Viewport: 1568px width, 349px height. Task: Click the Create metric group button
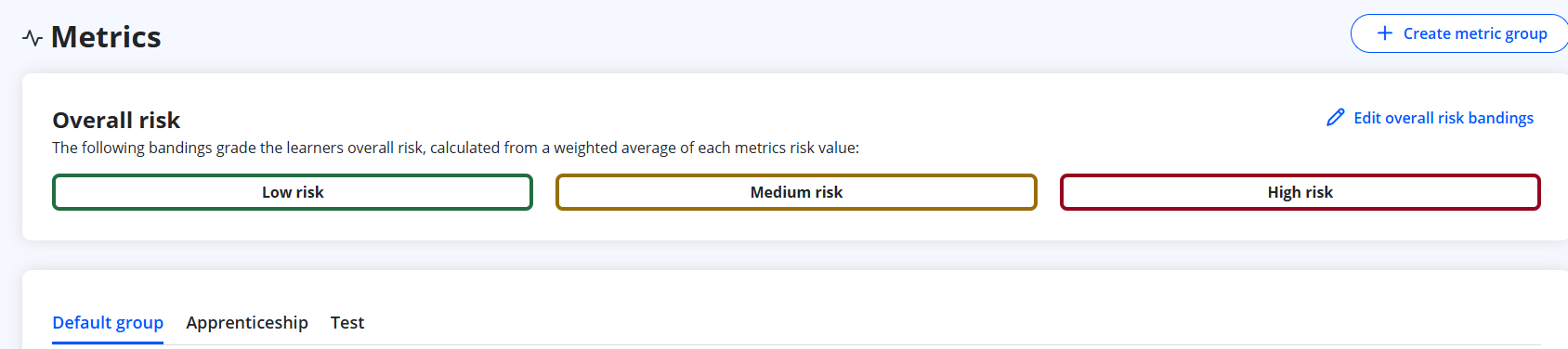point(1458,33)
